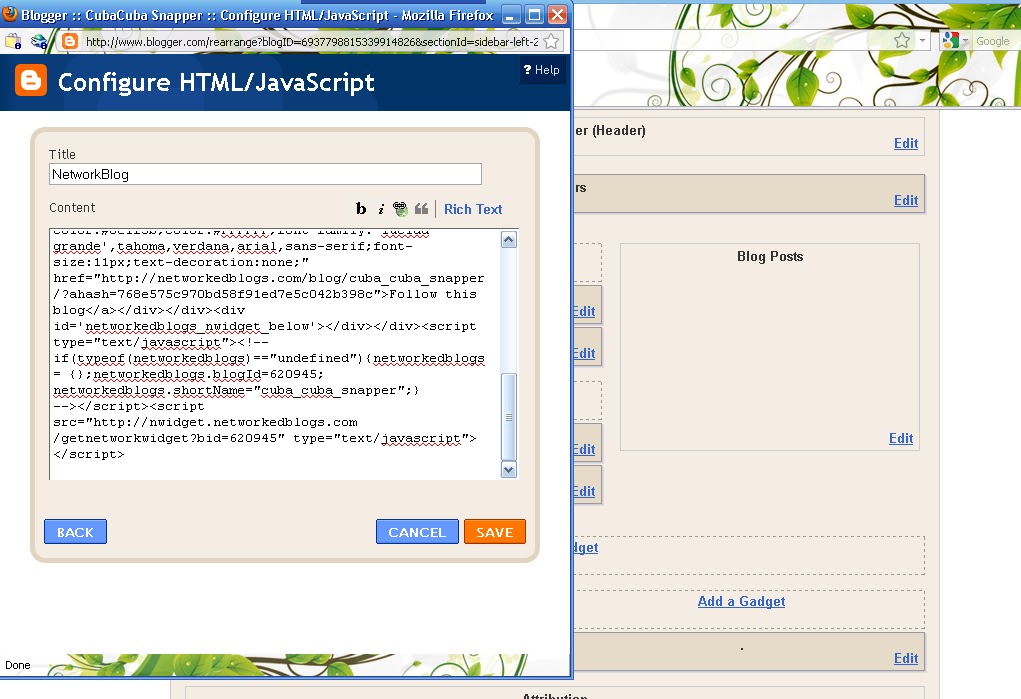Click the Add a Gadget link
1021x699 pixels.
tap(741, 601)
